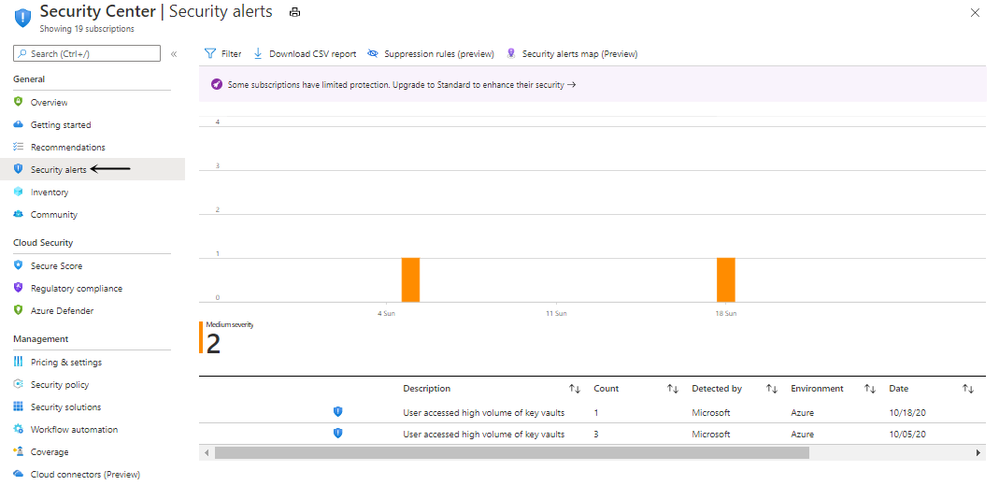Click the Search (Ctrl+/) input field

tap(87, 54)
